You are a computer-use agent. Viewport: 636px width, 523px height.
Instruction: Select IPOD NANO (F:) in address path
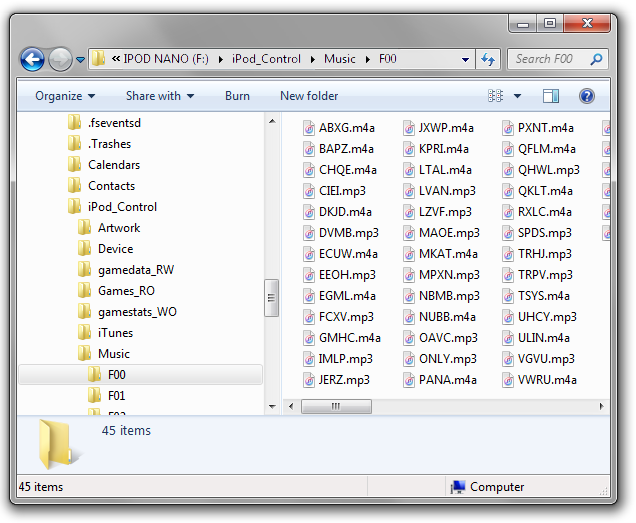165,59
